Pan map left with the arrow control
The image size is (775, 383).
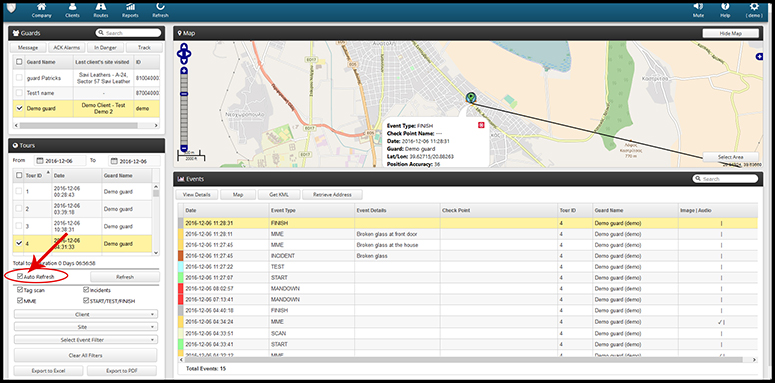(x=179, y=53)
